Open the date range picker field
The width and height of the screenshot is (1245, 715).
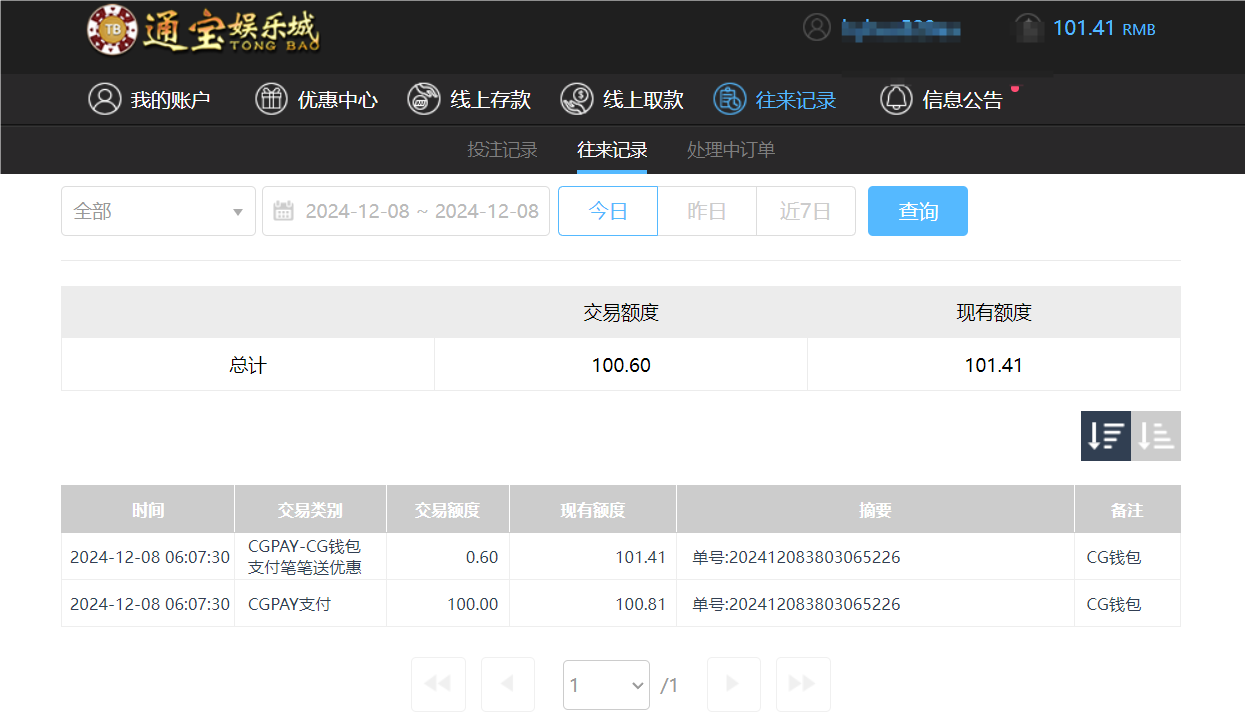click(x=405, y=211)
